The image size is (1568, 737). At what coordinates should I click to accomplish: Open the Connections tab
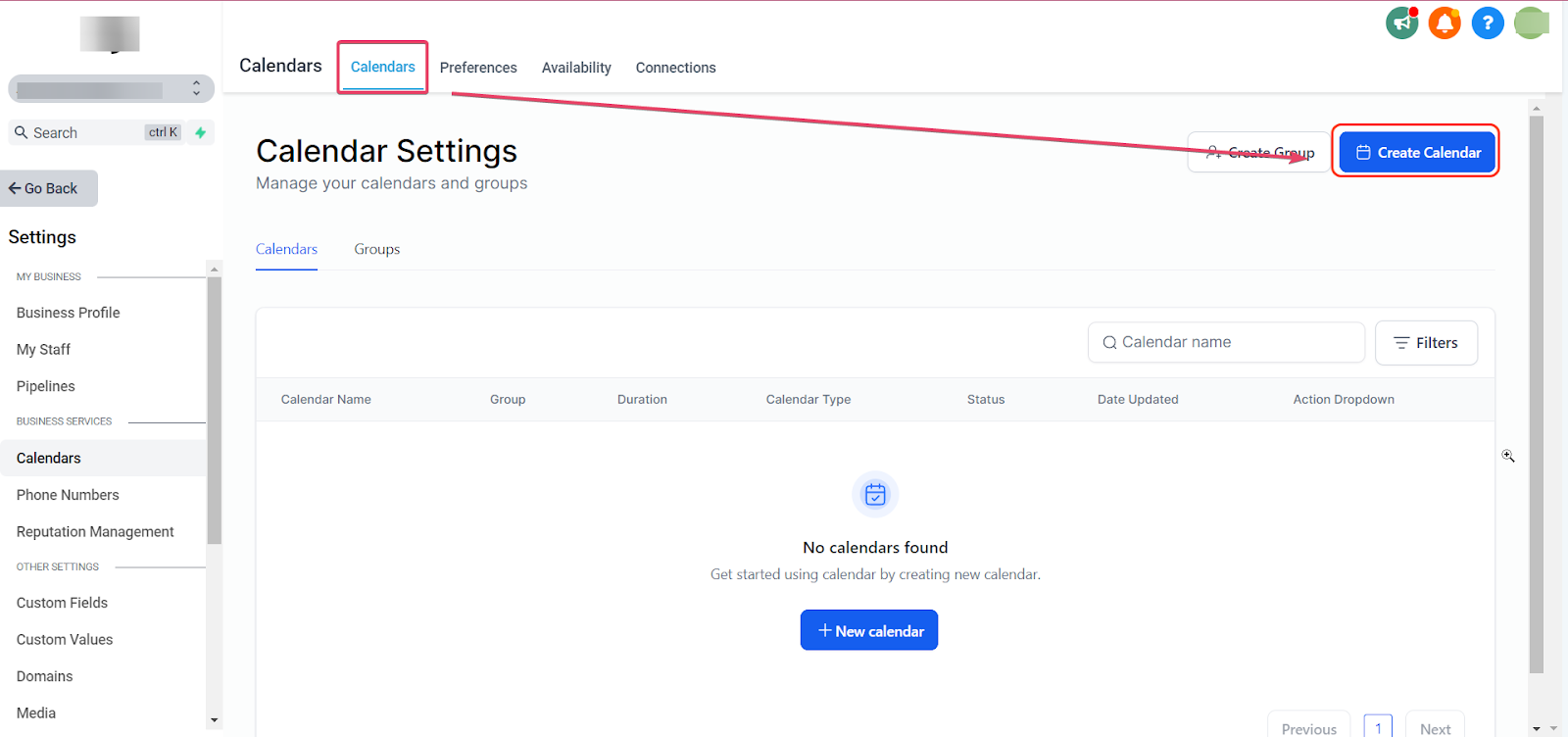675,68
